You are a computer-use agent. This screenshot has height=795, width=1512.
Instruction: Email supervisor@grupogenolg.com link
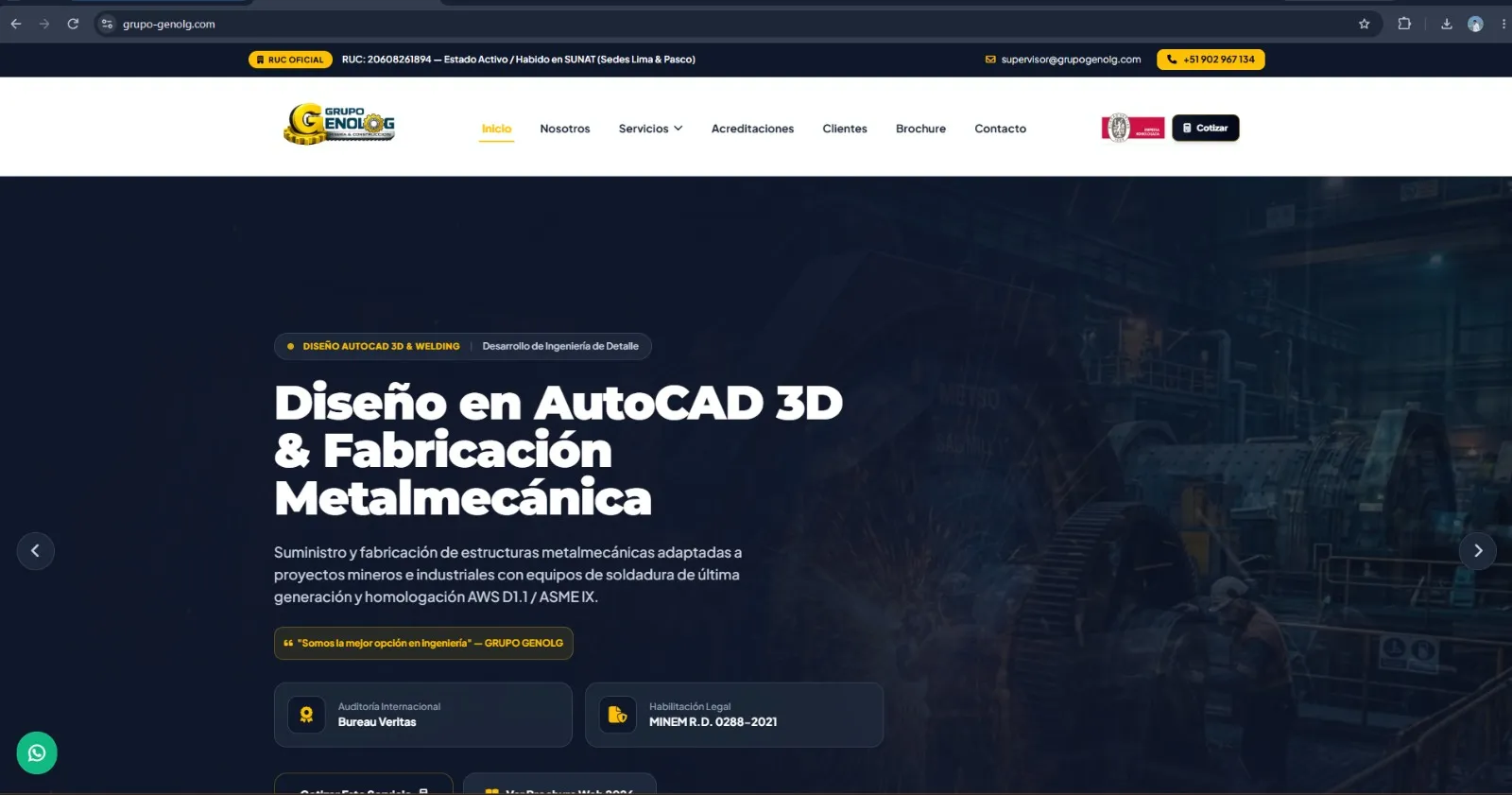(1063, 60)
